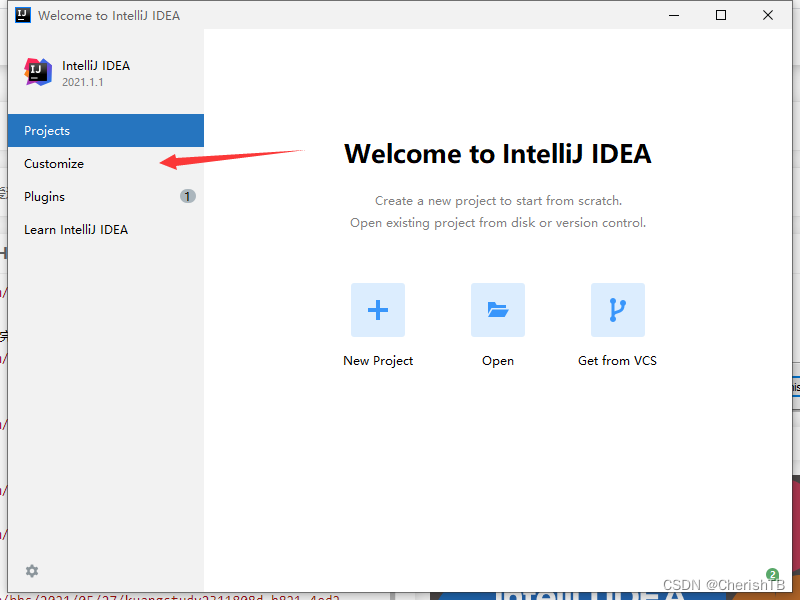Screen dimensions: 800x600
Task: Maximize the Welcome to IntelliJ IDEA window
Action: tap(721, 15)
